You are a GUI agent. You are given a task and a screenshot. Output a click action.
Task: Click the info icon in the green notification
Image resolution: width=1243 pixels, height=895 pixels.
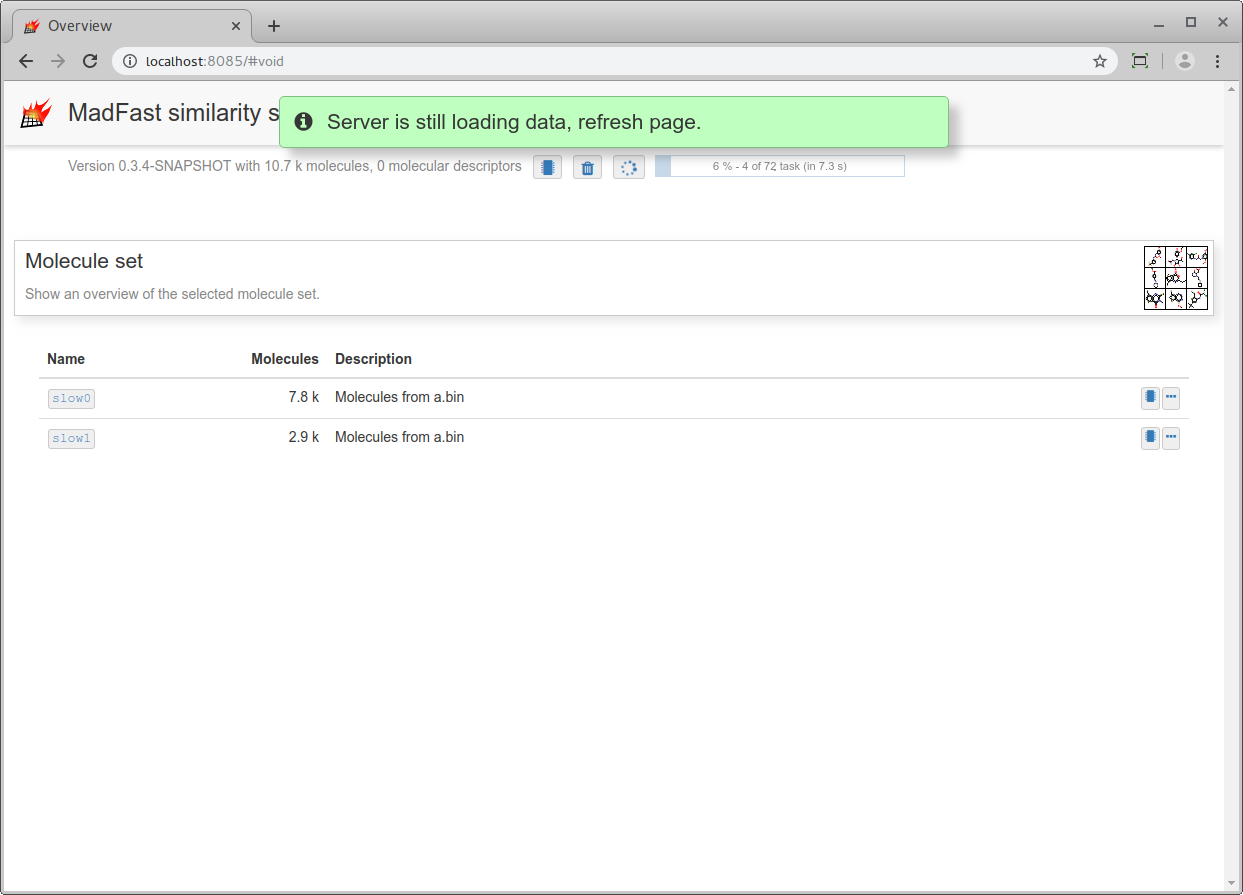pyautogui.click(x=303, y=121)
